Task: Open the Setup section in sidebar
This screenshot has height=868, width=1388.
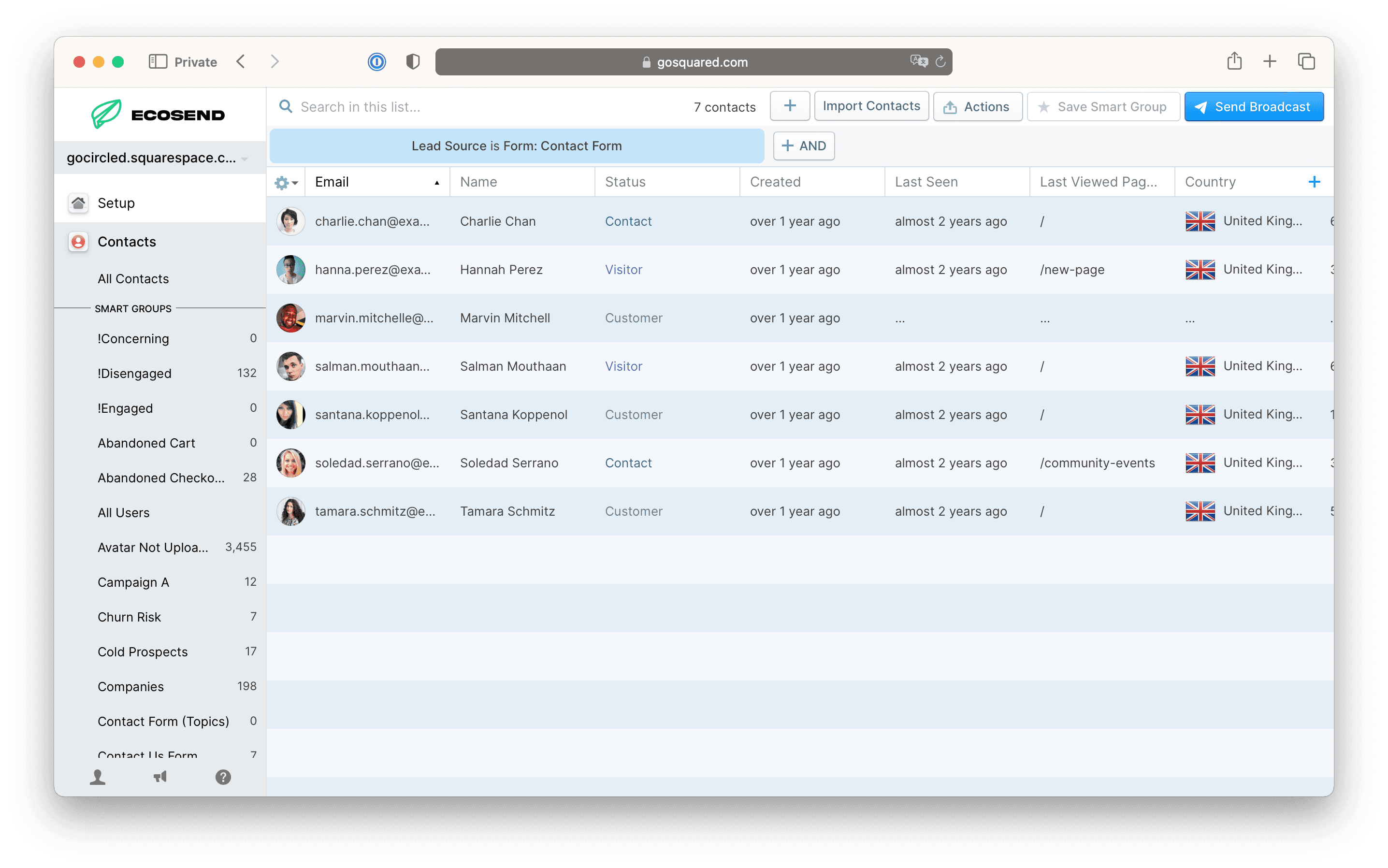Action: (x=116, y=203)
